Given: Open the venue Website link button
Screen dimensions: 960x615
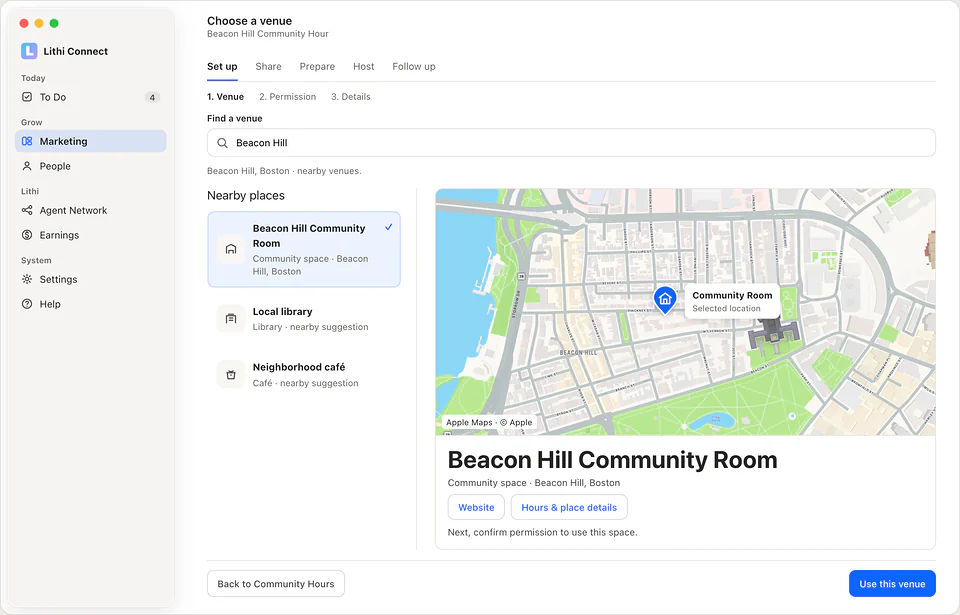Looking at the screenshot, I should 476,507.
